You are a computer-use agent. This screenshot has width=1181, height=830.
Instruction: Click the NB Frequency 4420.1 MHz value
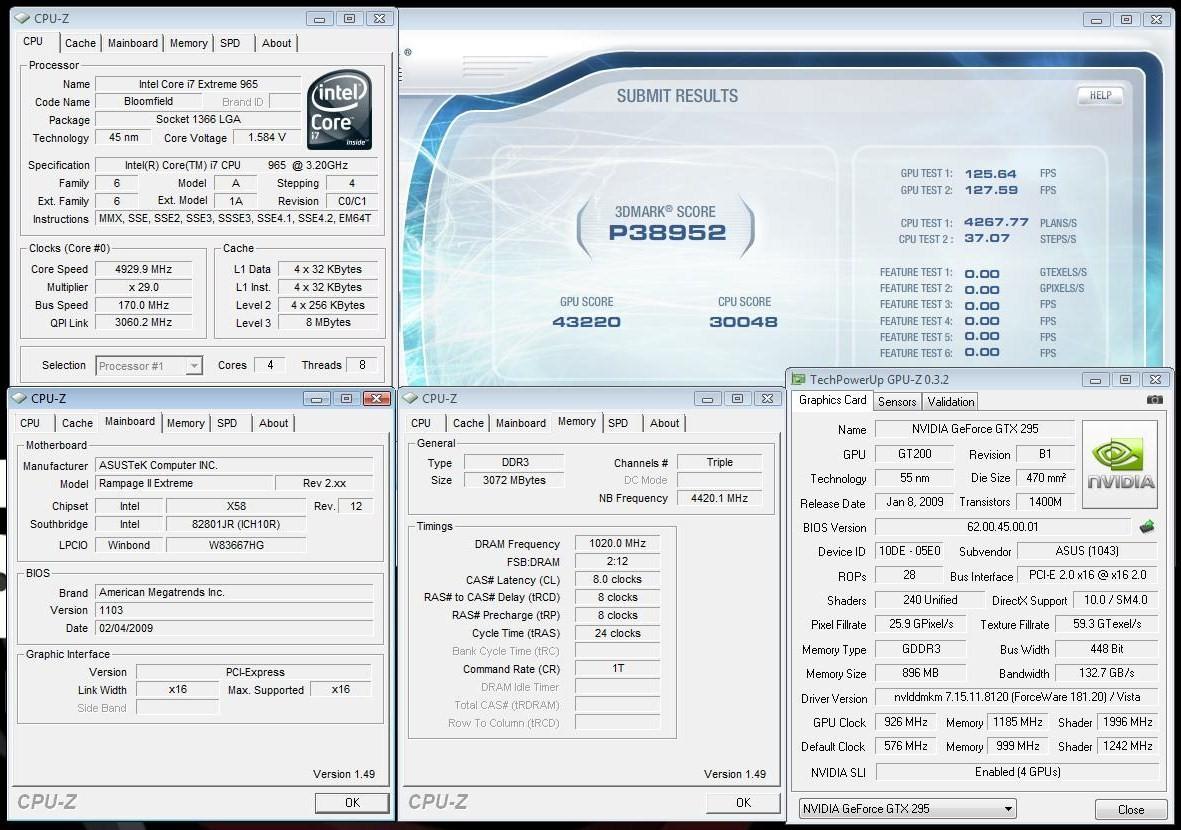[x=719, y=498]
